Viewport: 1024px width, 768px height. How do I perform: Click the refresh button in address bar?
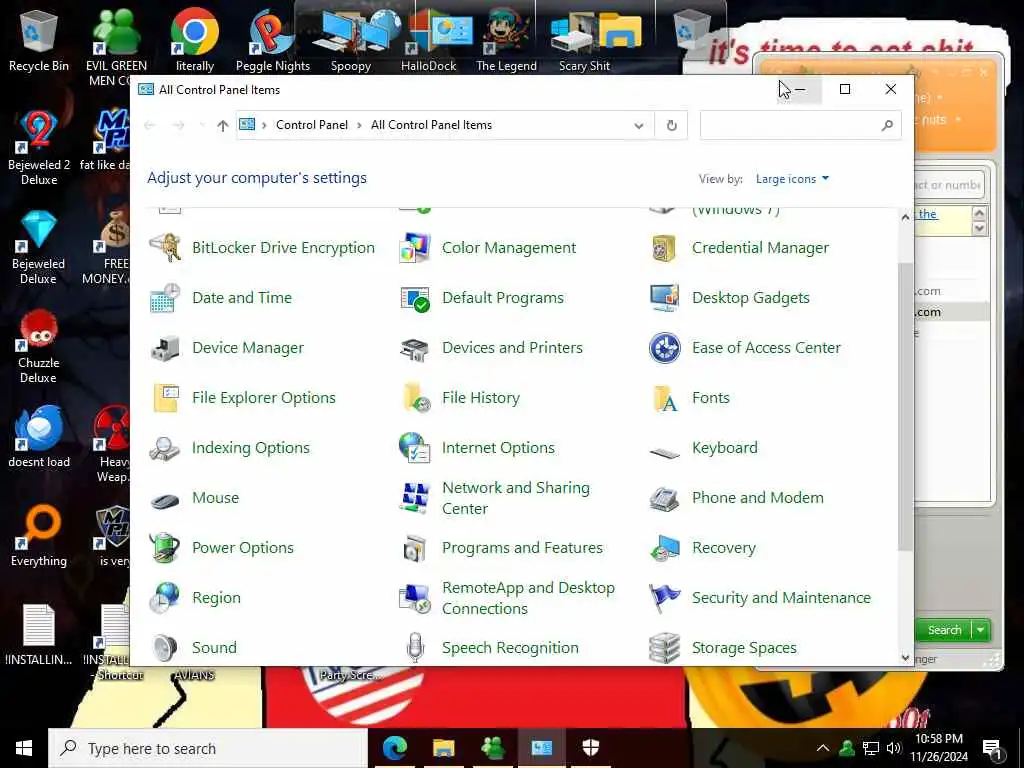tap(671, 125)
